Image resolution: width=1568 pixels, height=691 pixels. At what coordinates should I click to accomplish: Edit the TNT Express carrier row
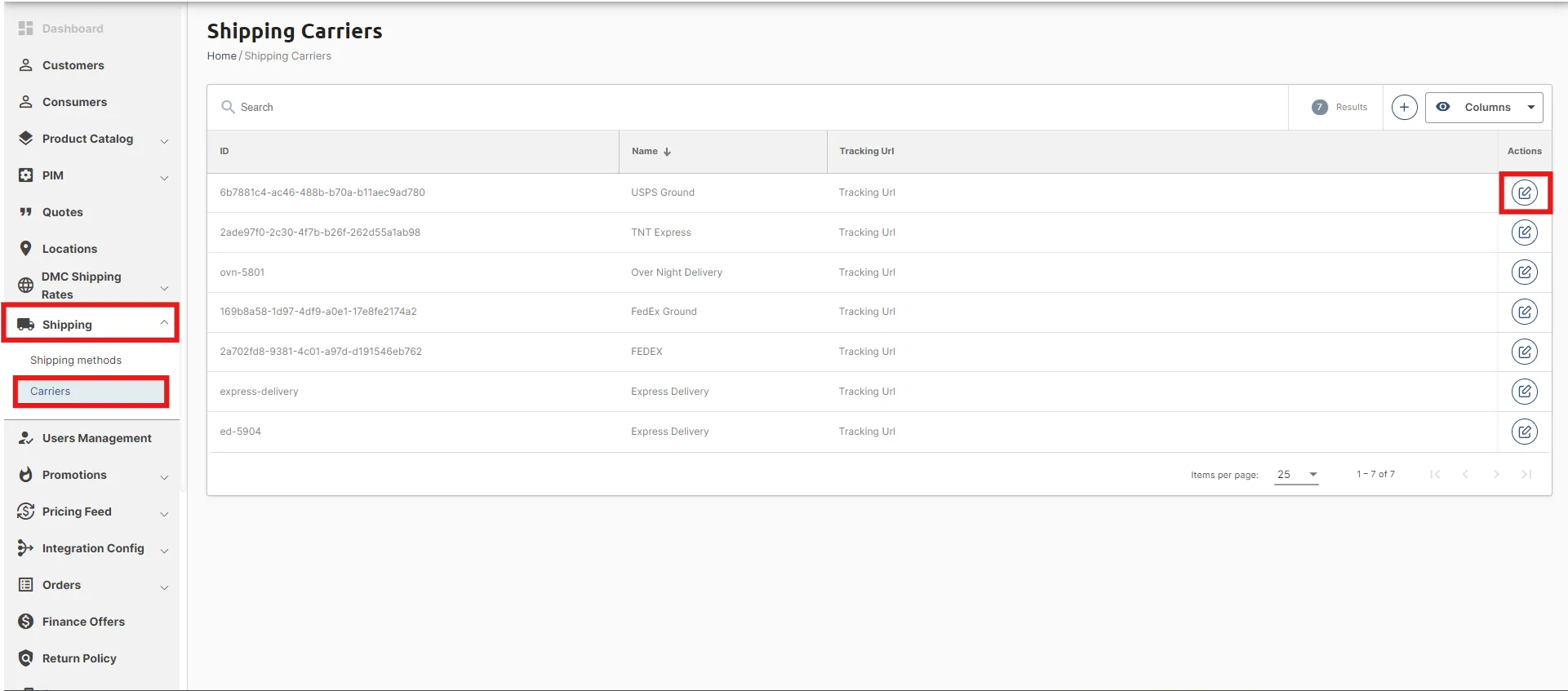1524,233
